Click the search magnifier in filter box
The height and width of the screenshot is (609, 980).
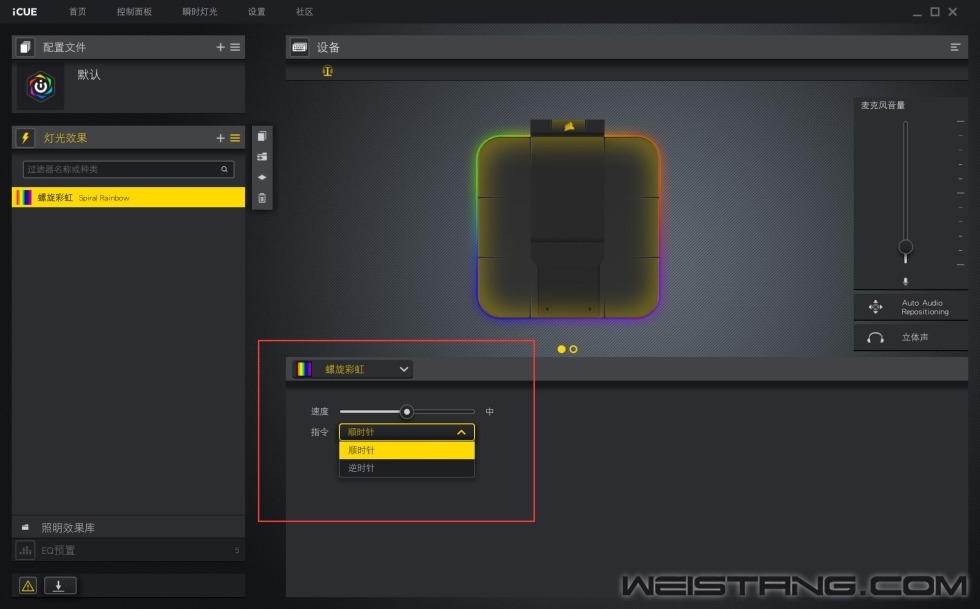pyautogui.click(x=224, y=169)
